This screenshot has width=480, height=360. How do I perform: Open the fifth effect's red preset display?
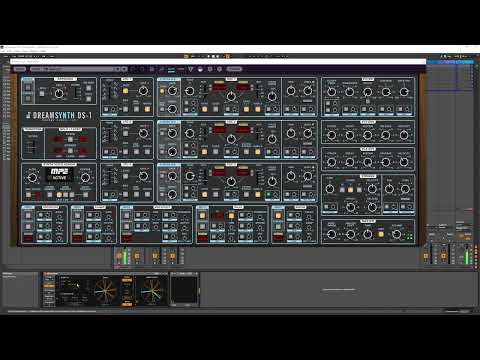(278, 238)
